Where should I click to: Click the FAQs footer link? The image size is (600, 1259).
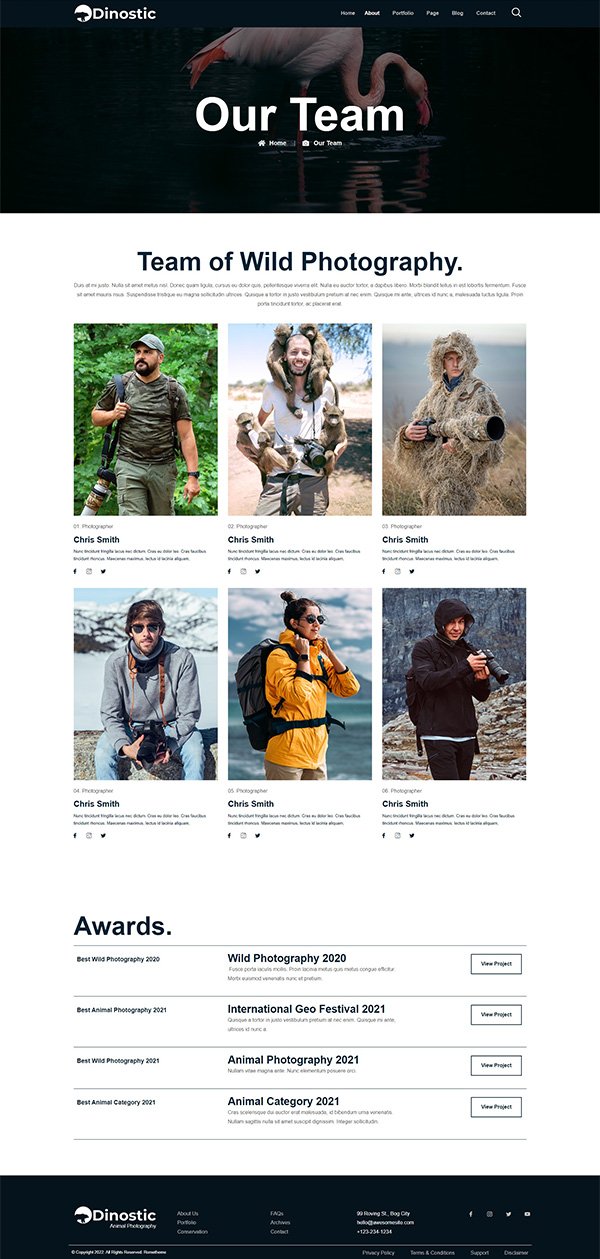(x=277, y=1214)
